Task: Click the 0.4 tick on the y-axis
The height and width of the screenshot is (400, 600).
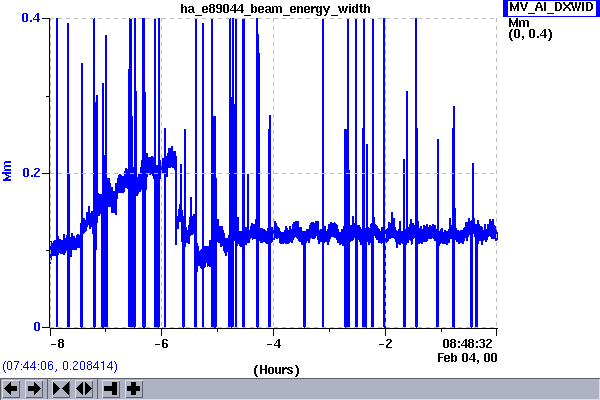Action: click(x=31, y=19)
